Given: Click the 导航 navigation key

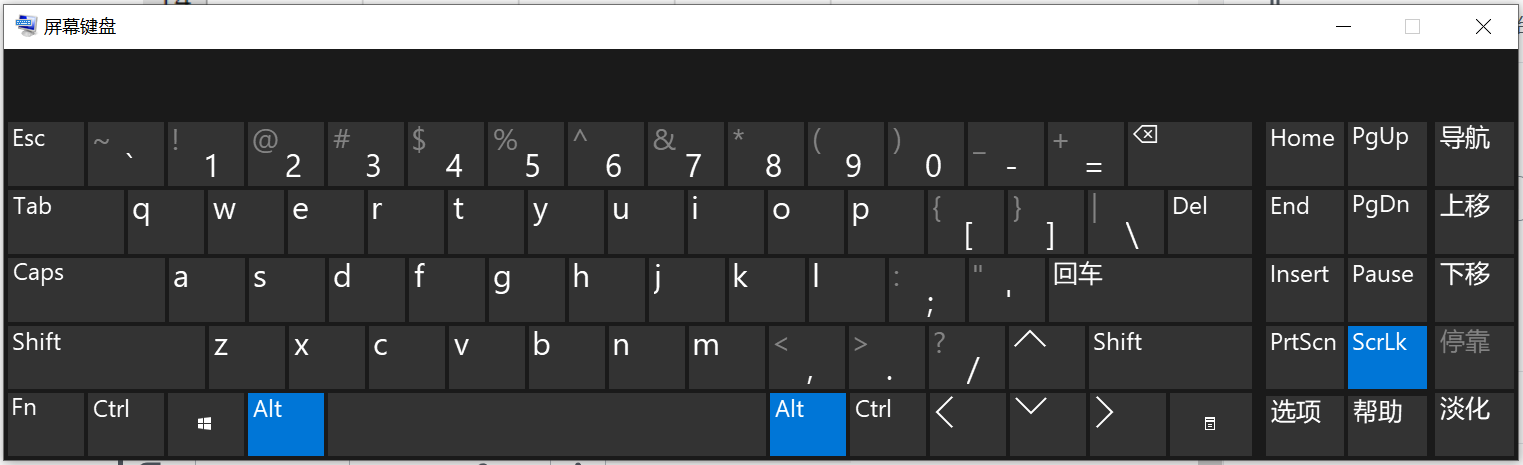Looking at the screenshot, I should click(1473, 154).
